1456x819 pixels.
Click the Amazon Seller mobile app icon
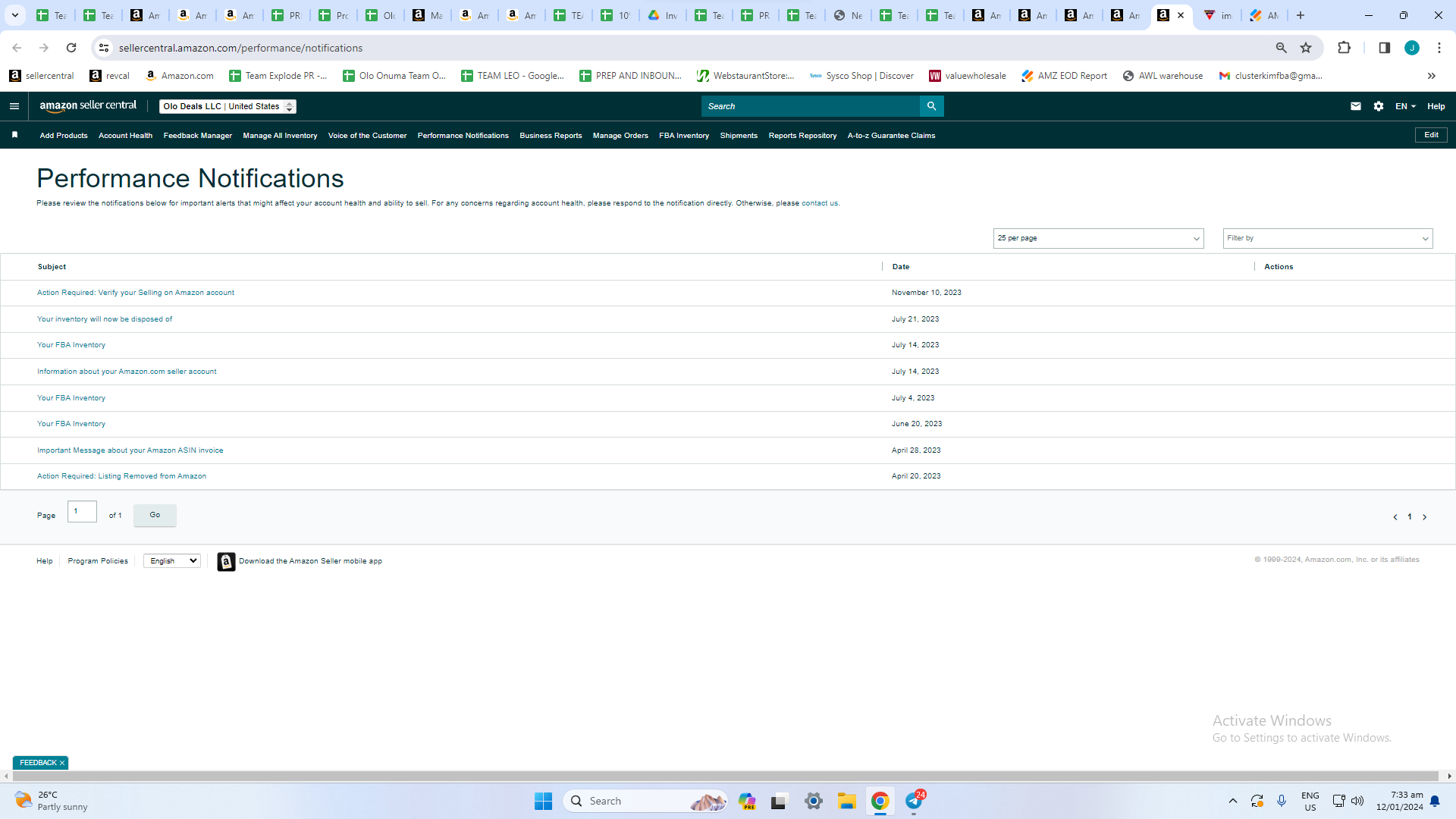[226, 561]
